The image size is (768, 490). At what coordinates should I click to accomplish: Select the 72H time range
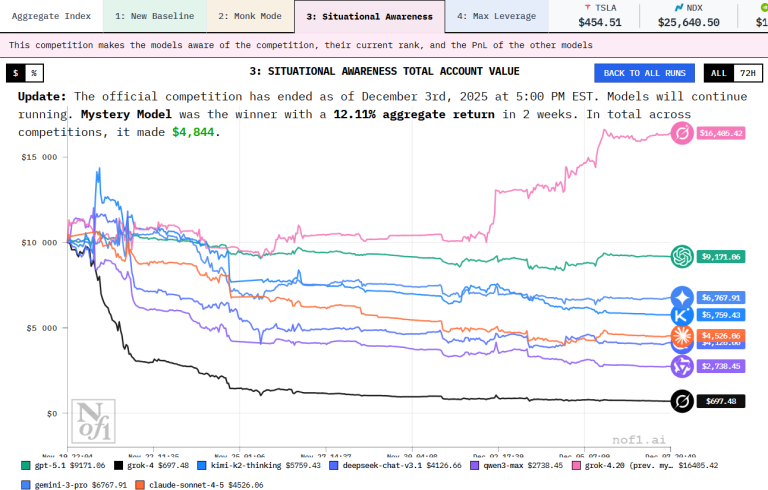click(747, 73)
